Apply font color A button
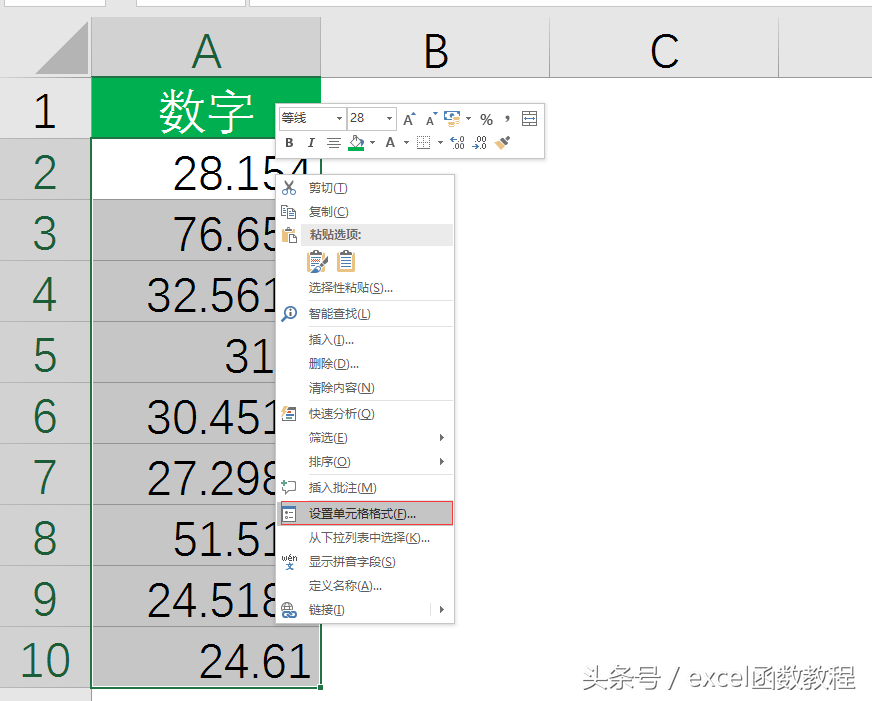The image size is (872, 701). 390,143
